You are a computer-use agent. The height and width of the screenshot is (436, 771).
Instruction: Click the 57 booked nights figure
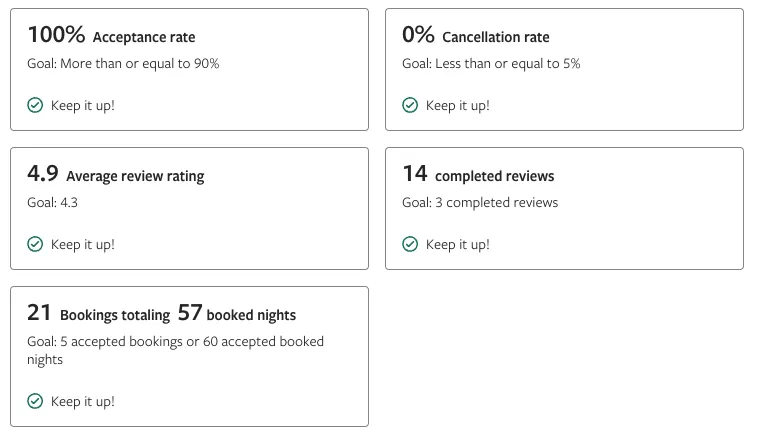237,314
